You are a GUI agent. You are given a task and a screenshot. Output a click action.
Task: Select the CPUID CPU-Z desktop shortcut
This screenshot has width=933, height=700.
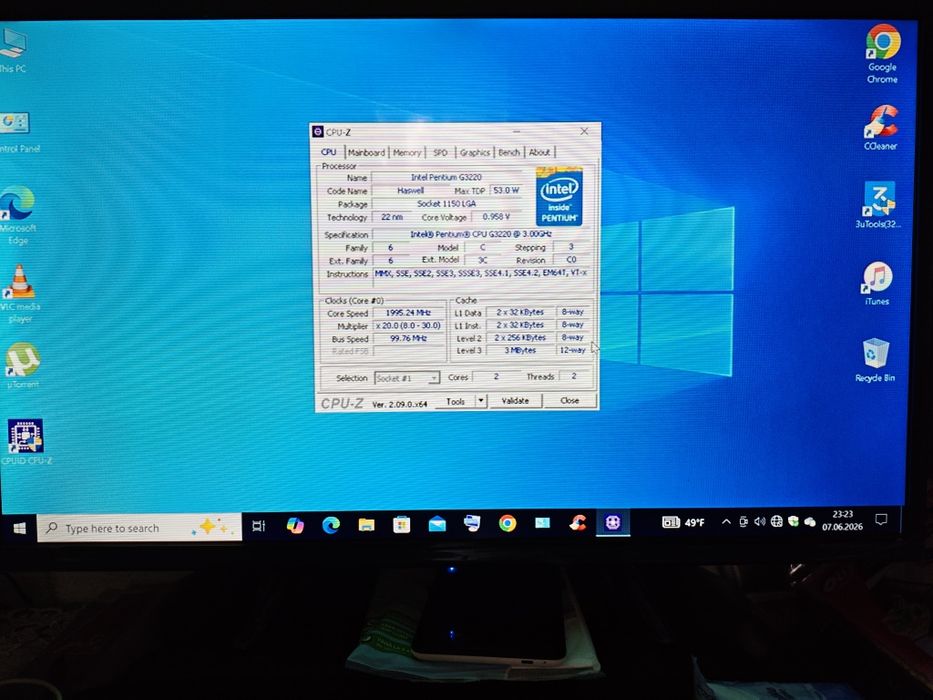(x=26, y=442)
